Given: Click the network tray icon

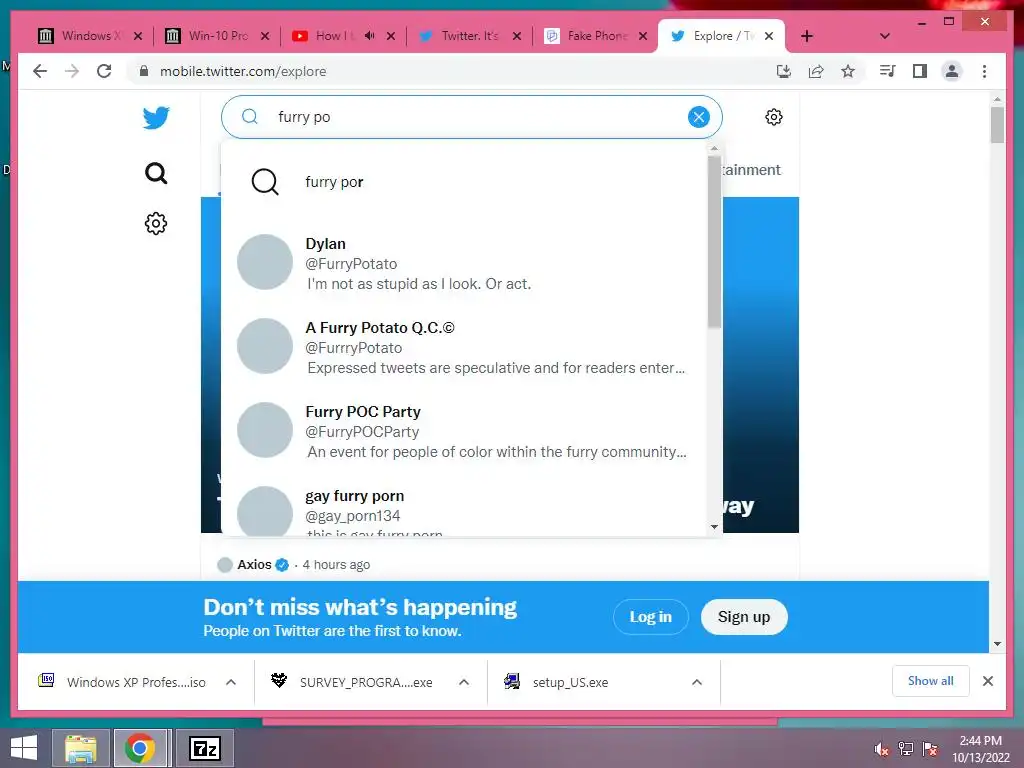Looking at the screenshot, I should 906,749.
